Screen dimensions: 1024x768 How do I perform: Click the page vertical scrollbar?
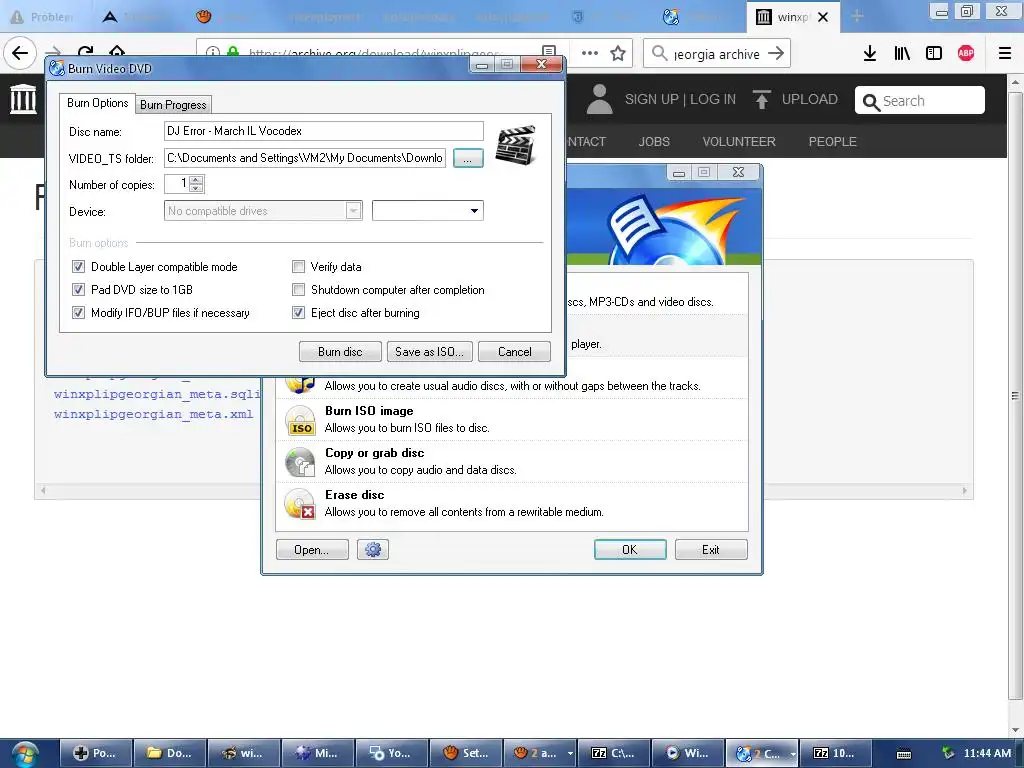pyautogui.click(x=1015, y=395)
